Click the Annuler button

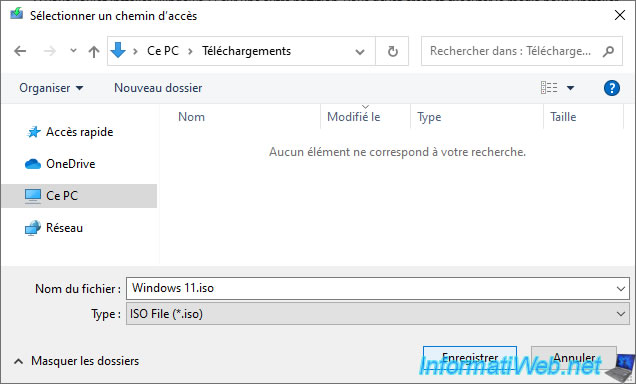click(x=574, y=358)
